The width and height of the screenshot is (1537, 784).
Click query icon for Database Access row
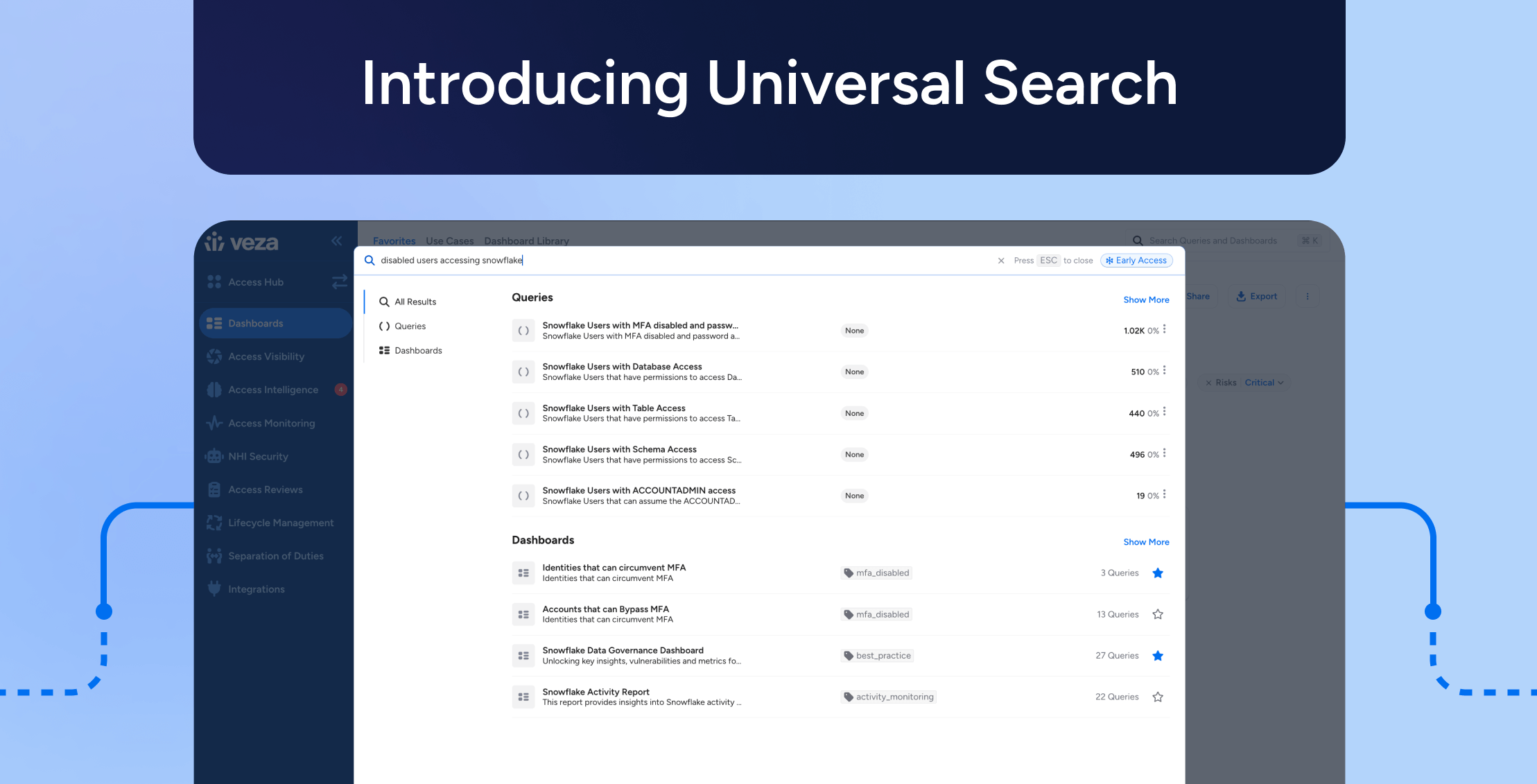[x=523, y=372]
